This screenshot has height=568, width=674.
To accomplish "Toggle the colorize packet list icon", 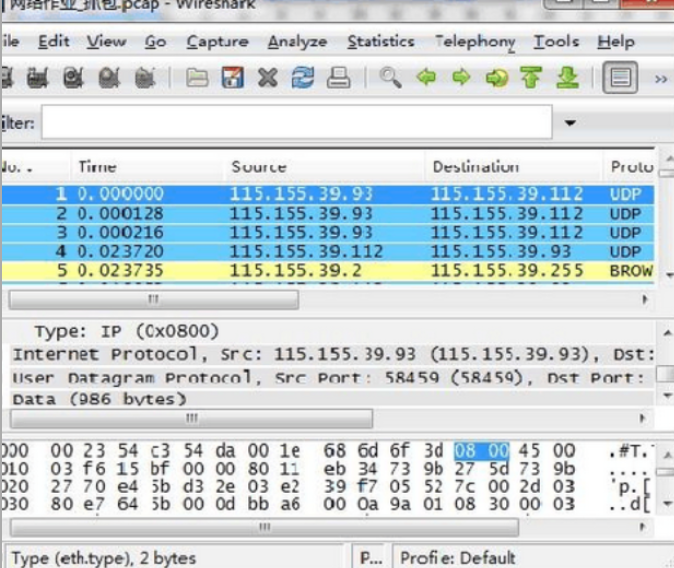I will [x=620, y=78].
